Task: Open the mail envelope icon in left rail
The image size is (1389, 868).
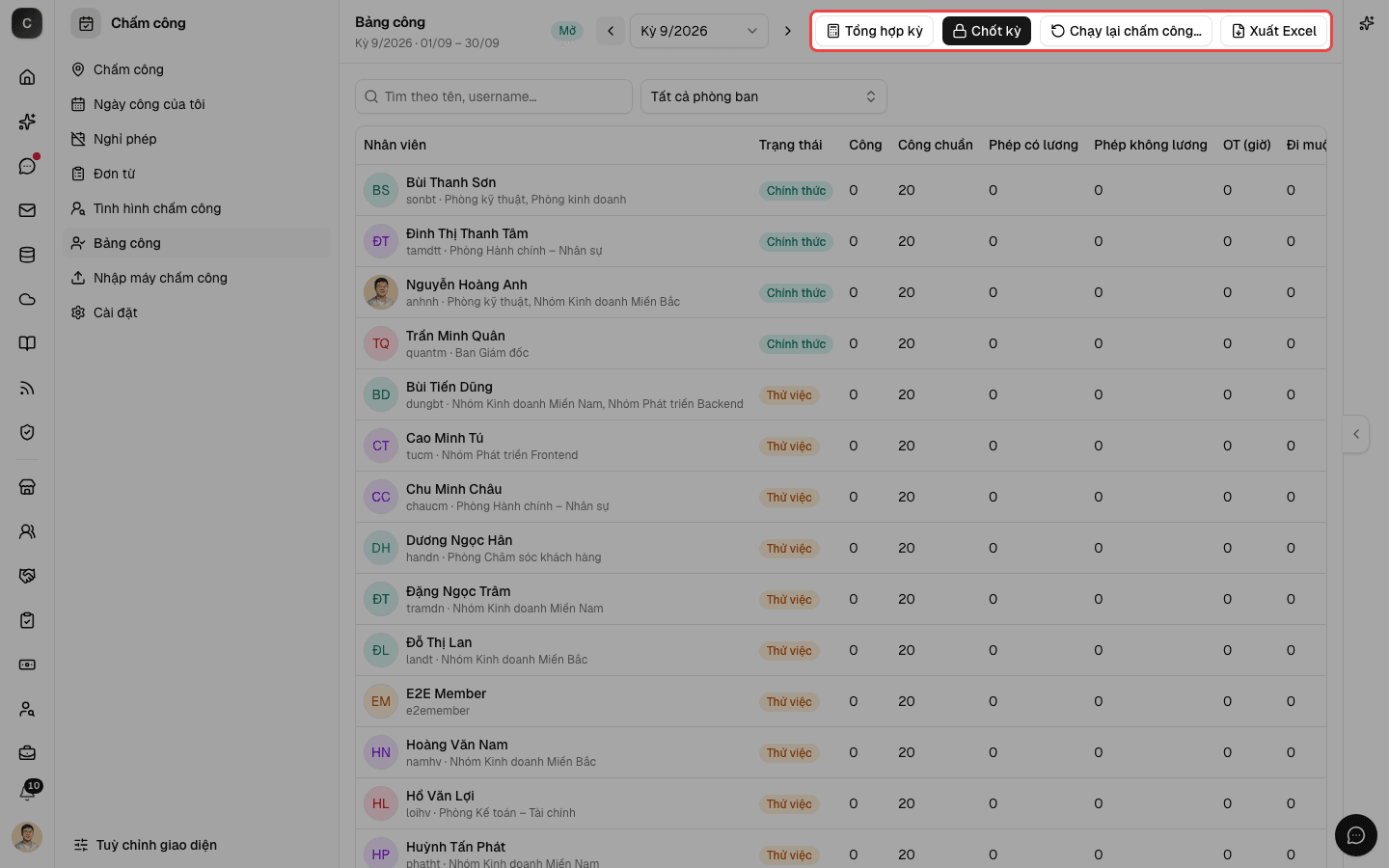Action: click(27, 210)
